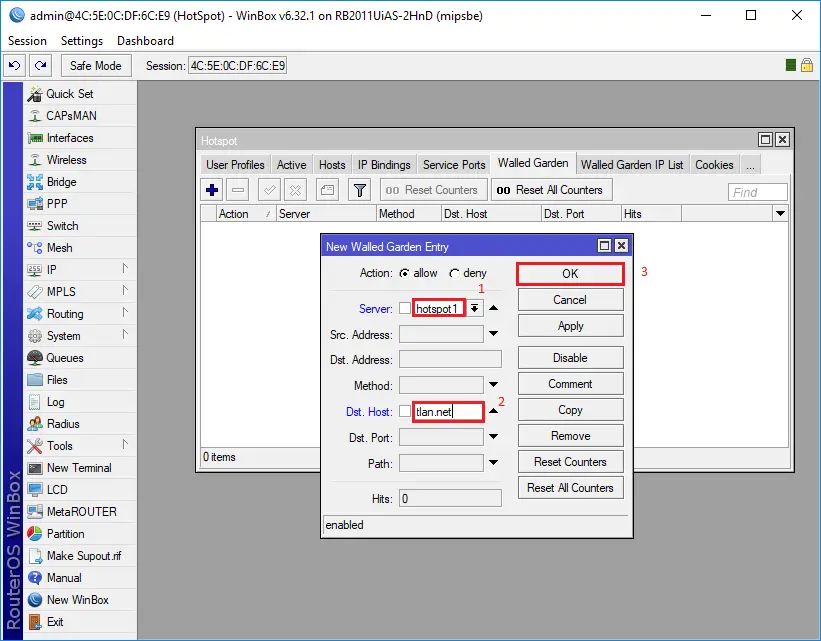The height and width of the screenshot is (641, 821).
Task: Select the allow action radio button
Action: point(404,273)
